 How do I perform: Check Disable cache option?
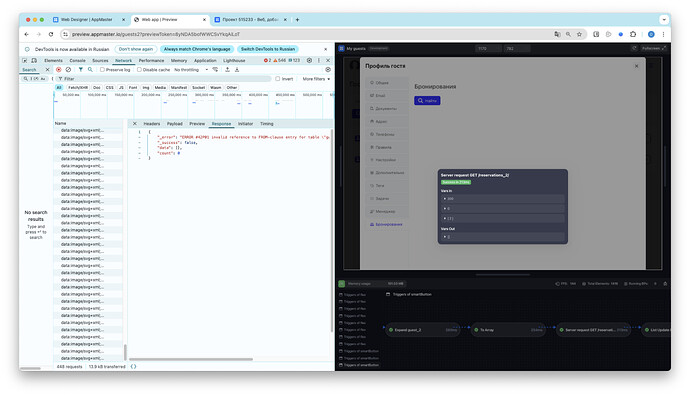[139, 70]
